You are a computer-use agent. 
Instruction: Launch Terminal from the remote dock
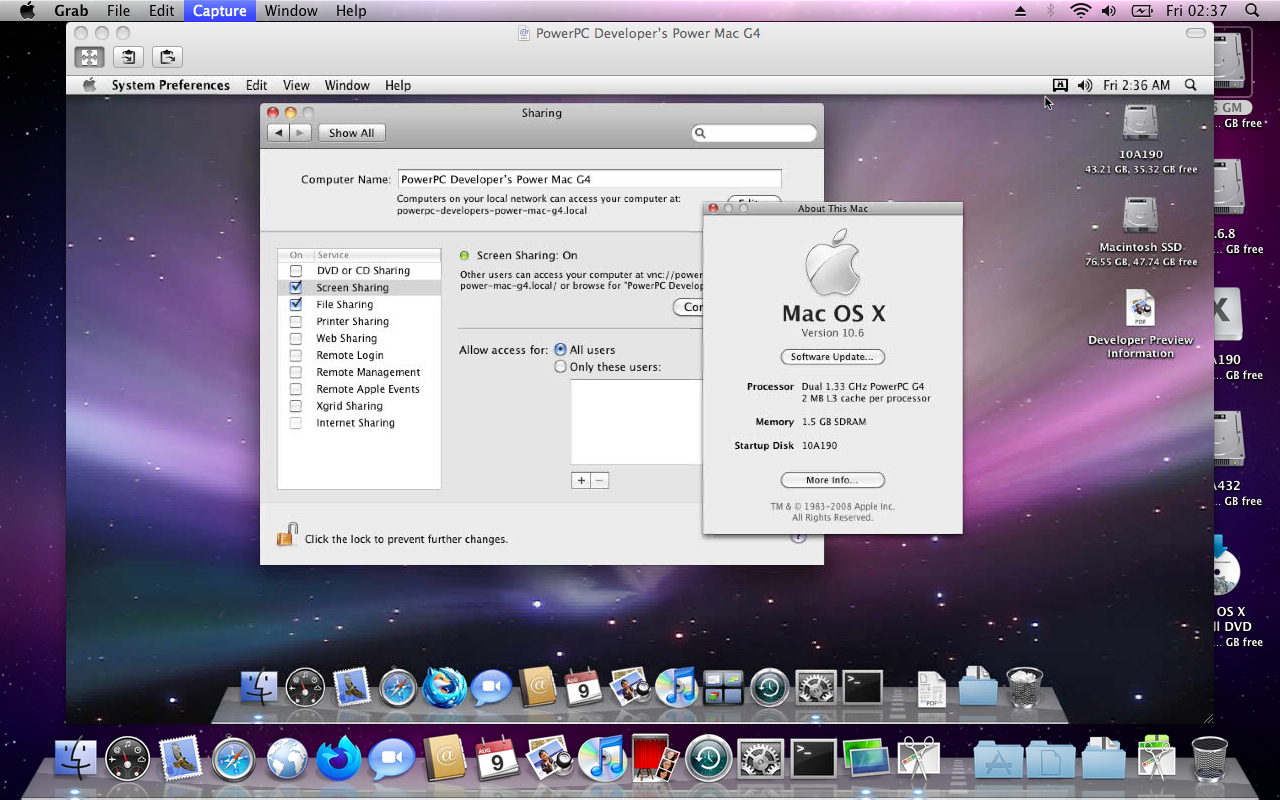pyautogui.click(x=862, y=688)
